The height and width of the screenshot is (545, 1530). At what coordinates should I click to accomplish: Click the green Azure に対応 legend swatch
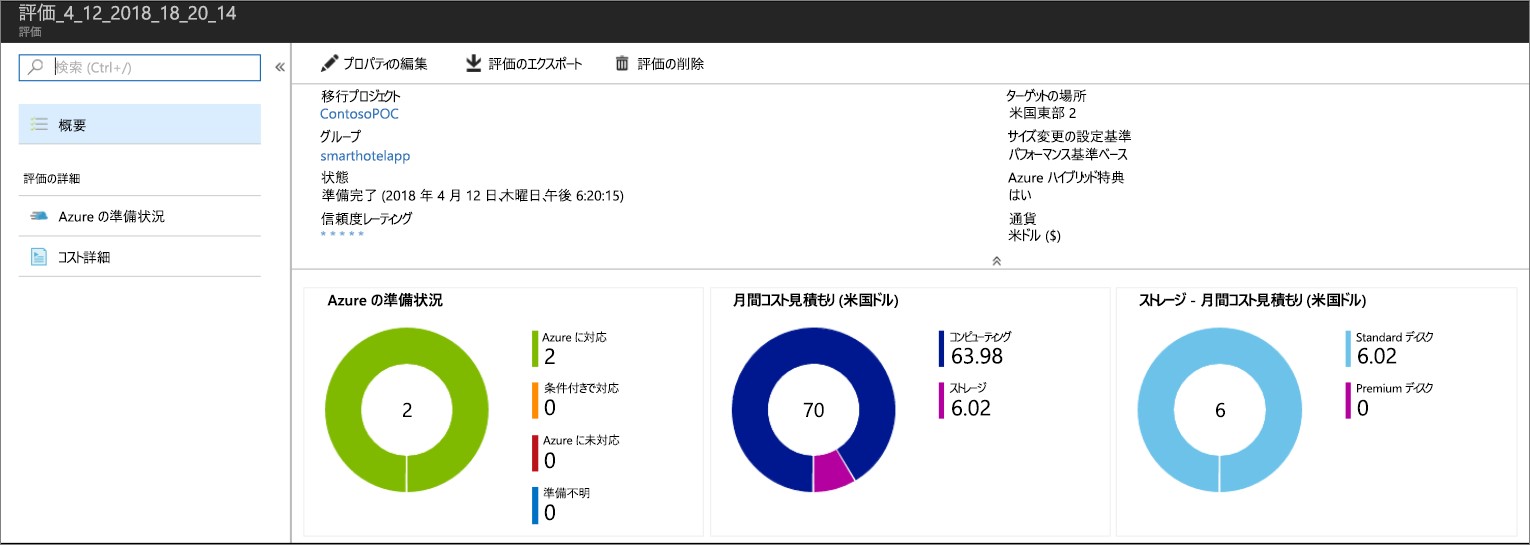tap(536, 348)
